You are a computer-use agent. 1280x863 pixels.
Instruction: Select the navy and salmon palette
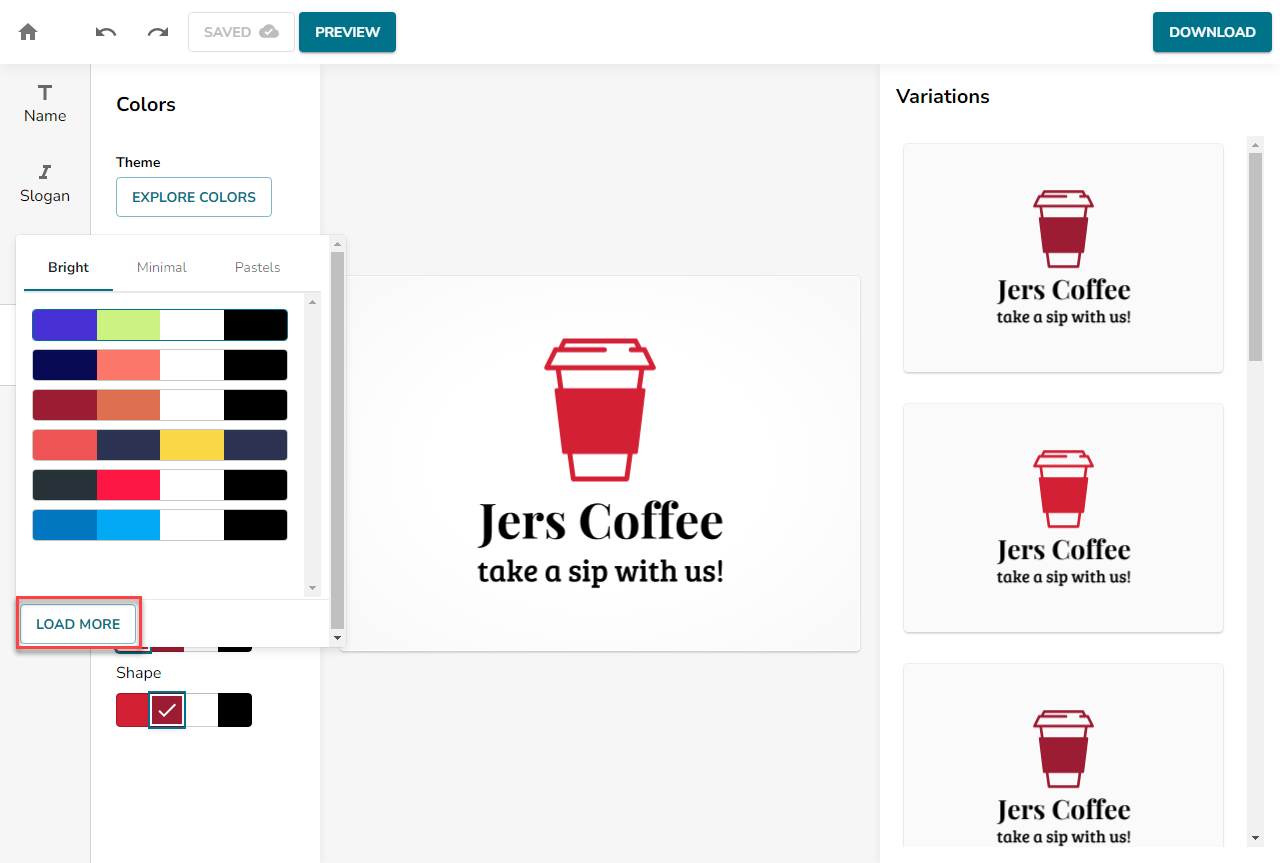(x=160, y=365)
